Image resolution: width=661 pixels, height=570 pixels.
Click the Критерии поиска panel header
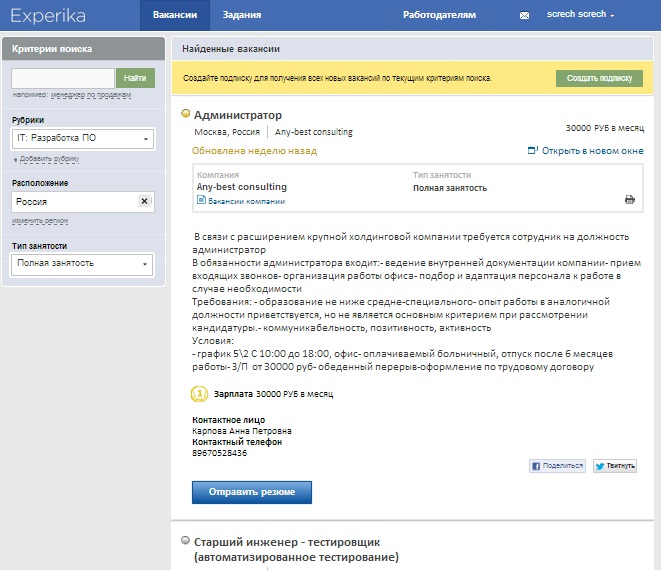(x=83, y=48)
